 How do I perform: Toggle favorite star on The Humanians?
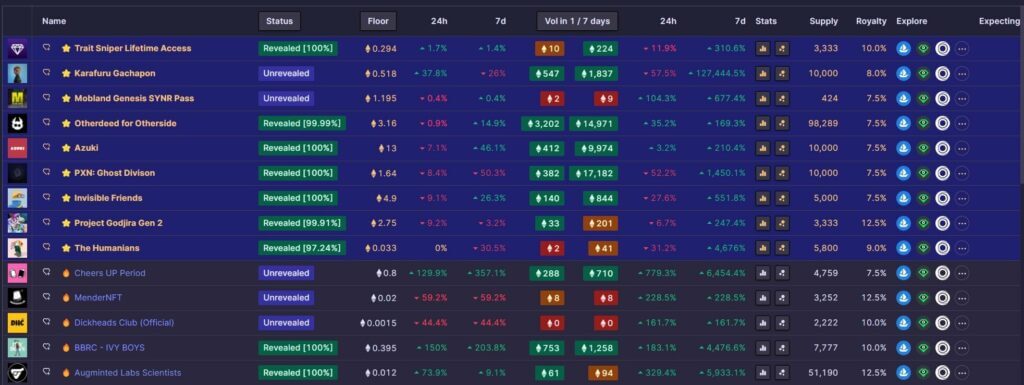click(66, 248)
